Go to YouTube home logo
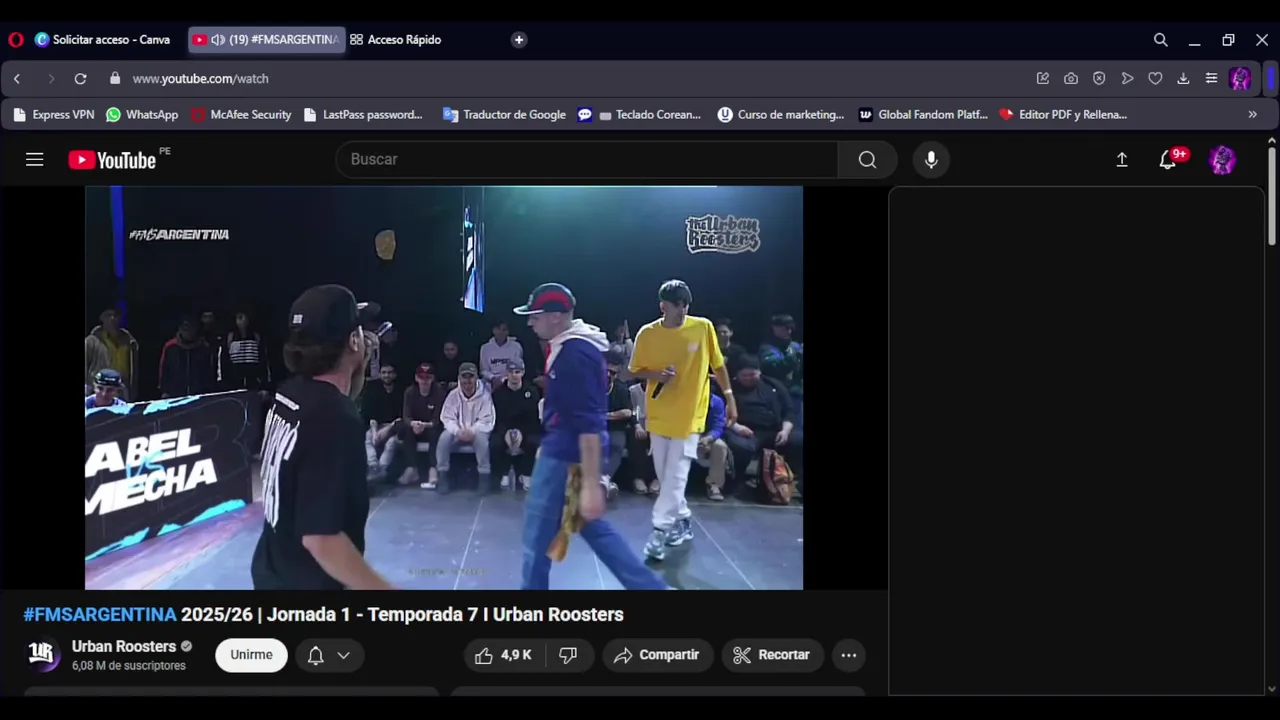The image size is (1280, 720). point(112,160)
